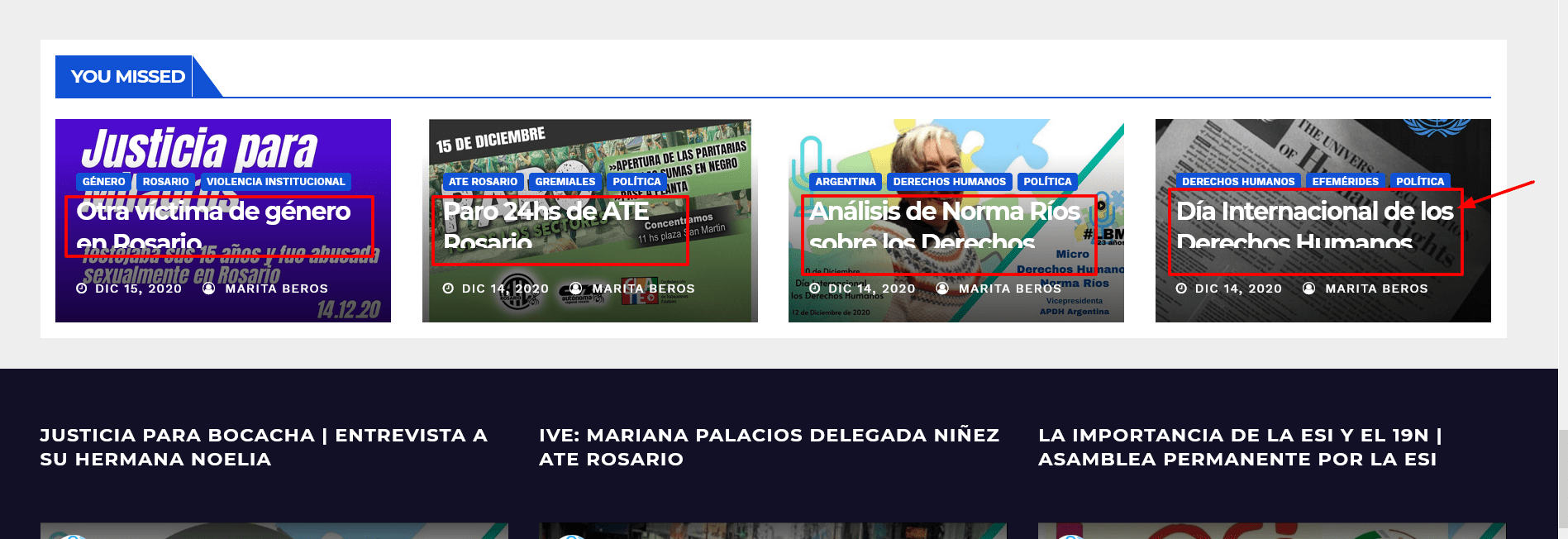Click author icon on Norma Ríos card
Image resolution: width=1568 pixels, height=539 pixels.
tap(942, 289)
